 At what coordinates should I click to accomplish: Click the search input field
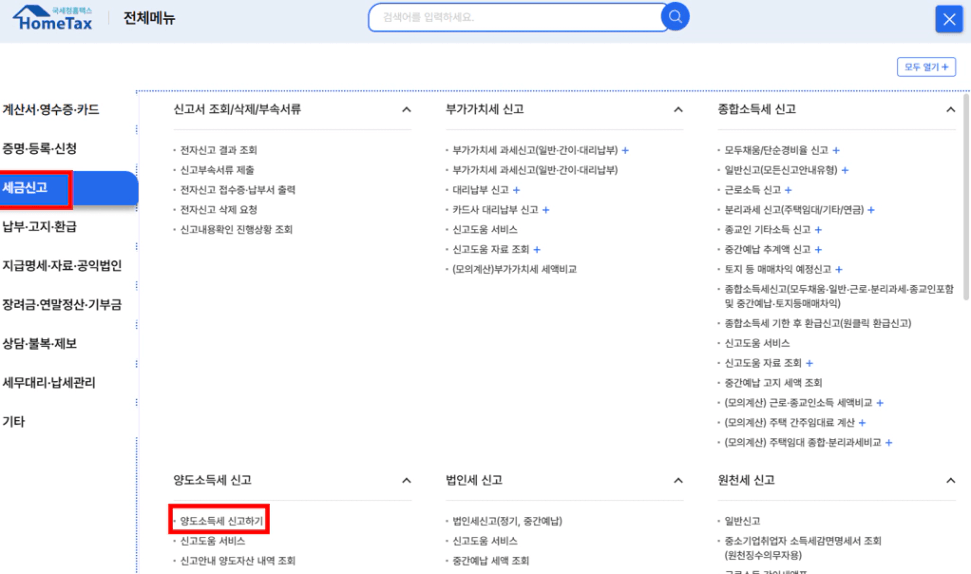[x=515, y=17]
